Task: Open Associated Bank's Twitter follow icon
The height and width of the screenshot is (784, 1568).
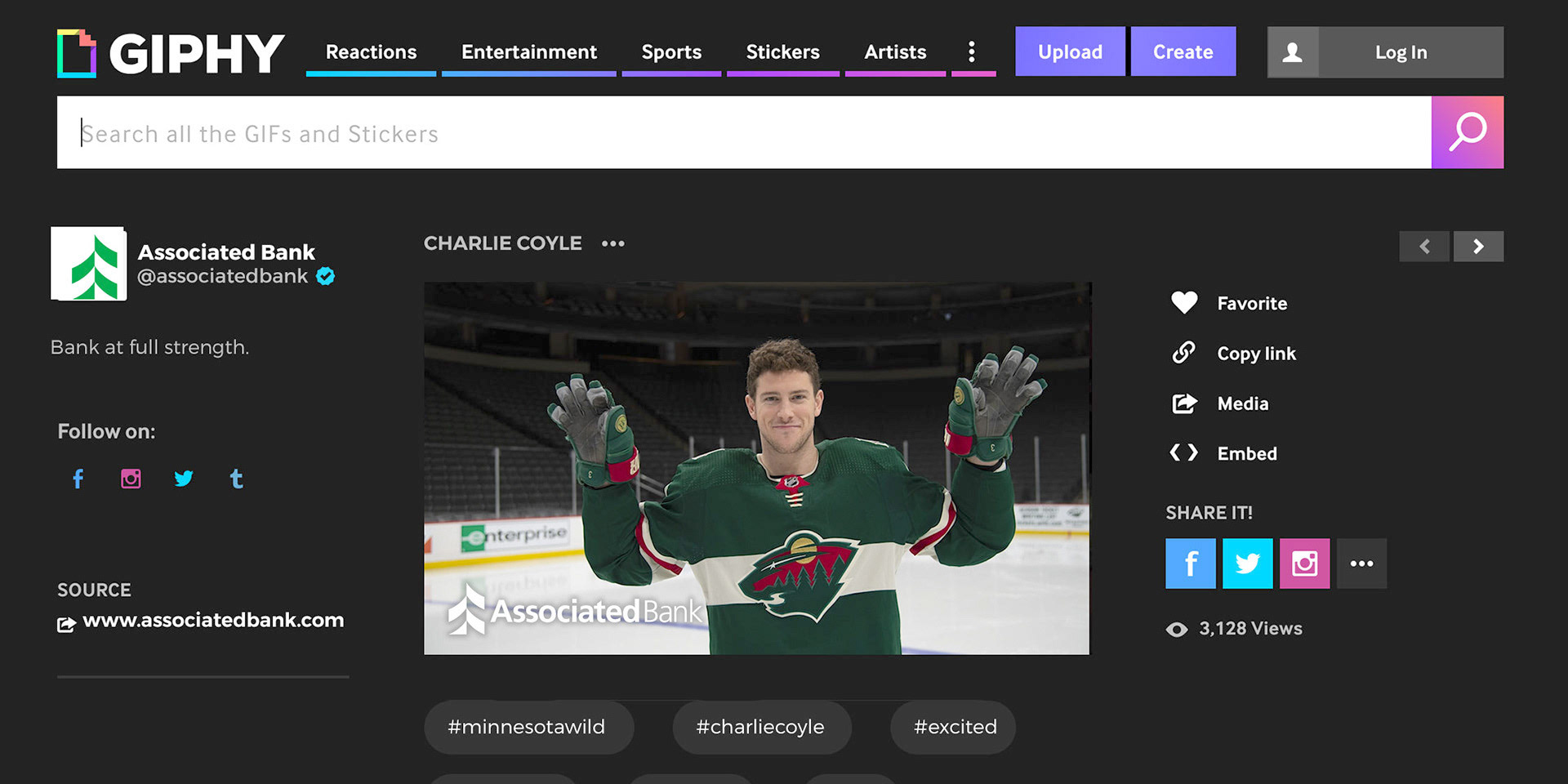Action: click(184, 479)
